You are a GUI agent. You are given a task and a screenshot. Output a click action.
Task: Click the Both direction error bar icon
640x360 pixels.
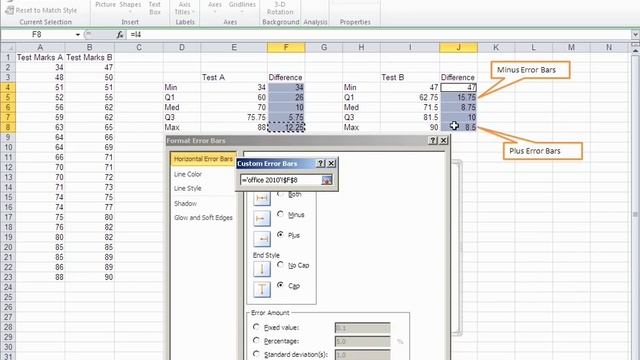262,198
